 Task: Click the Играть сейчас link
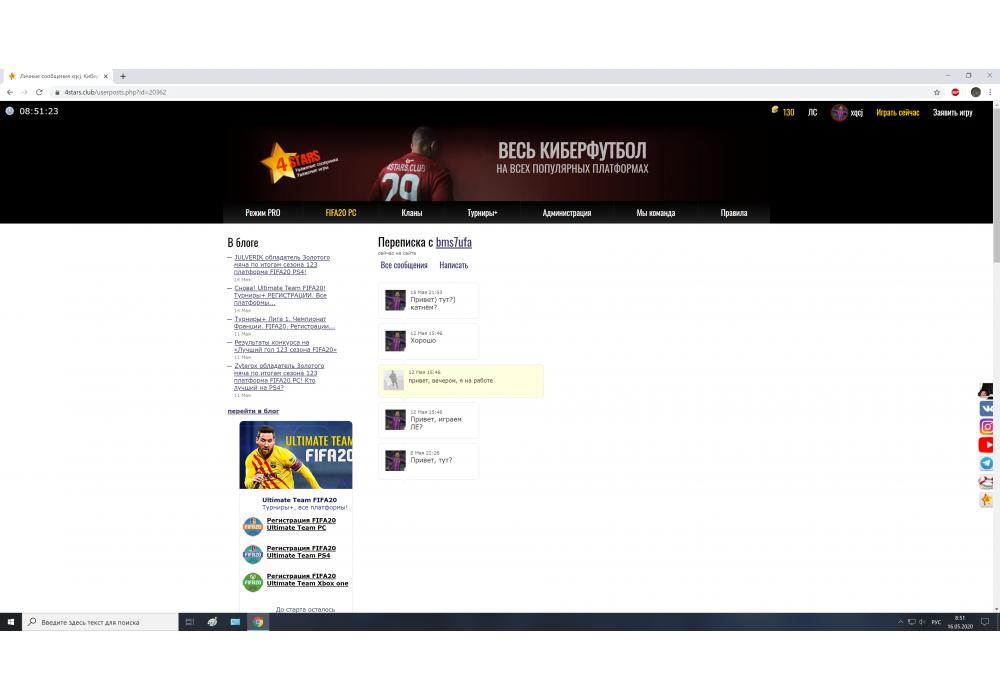point(897,112)
